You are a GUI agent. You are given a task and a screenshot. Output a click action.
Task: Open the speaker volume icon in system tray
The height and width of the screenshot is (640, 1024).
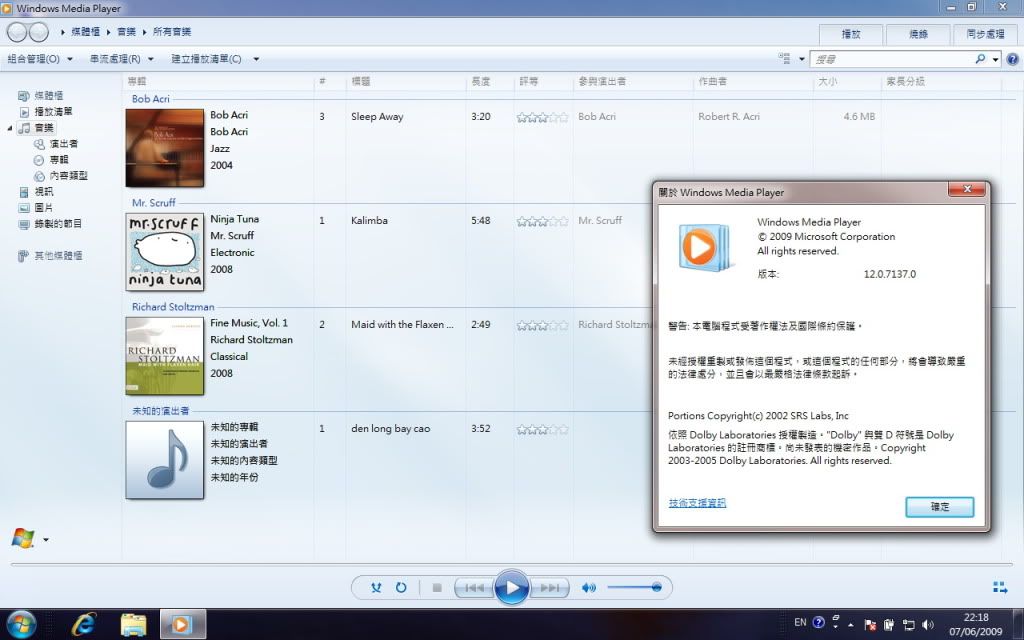point(927,625)
